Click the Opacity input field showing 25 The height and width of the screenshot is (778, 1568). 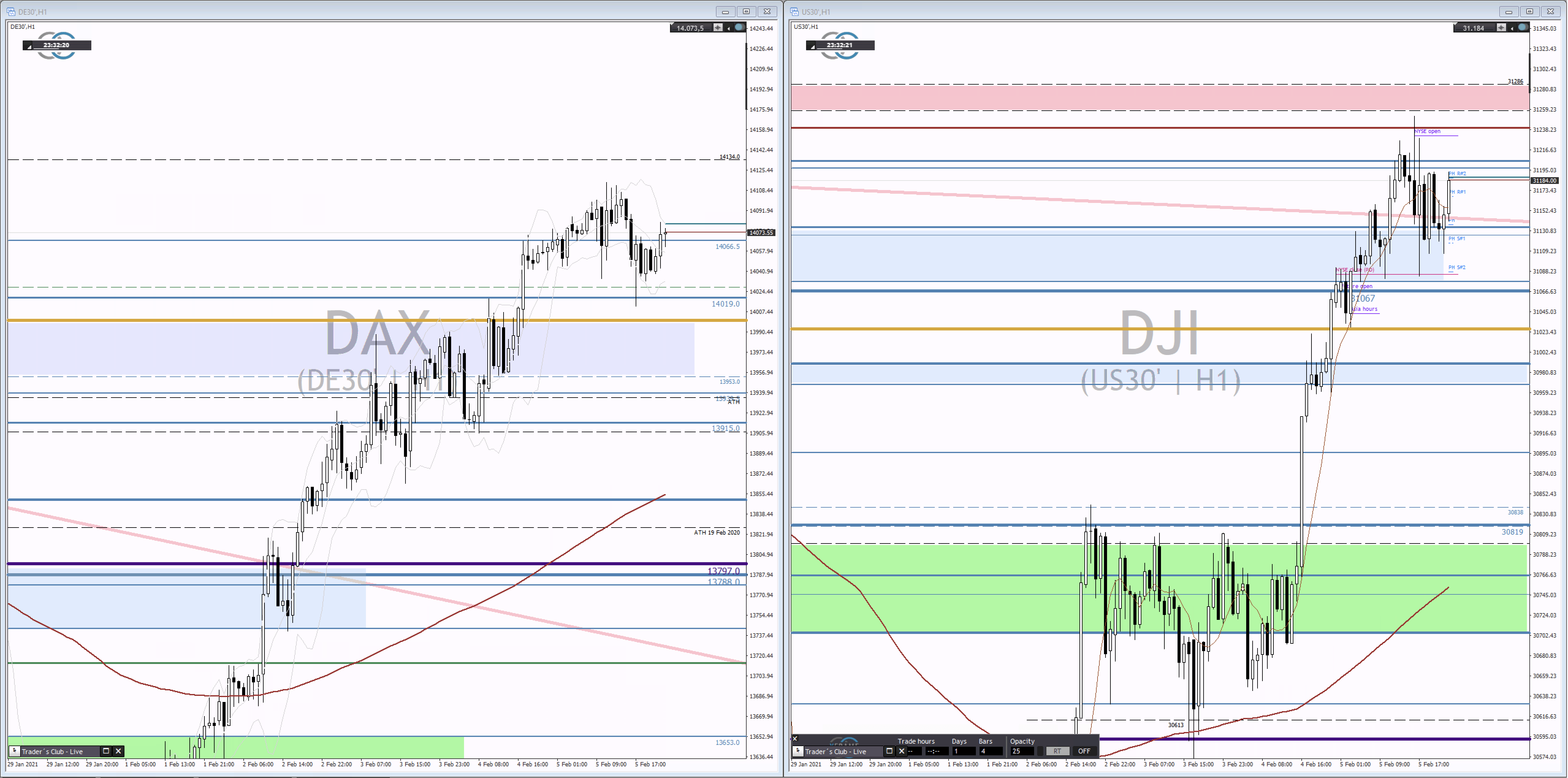pyautogui.click(x=1022, y=751)
